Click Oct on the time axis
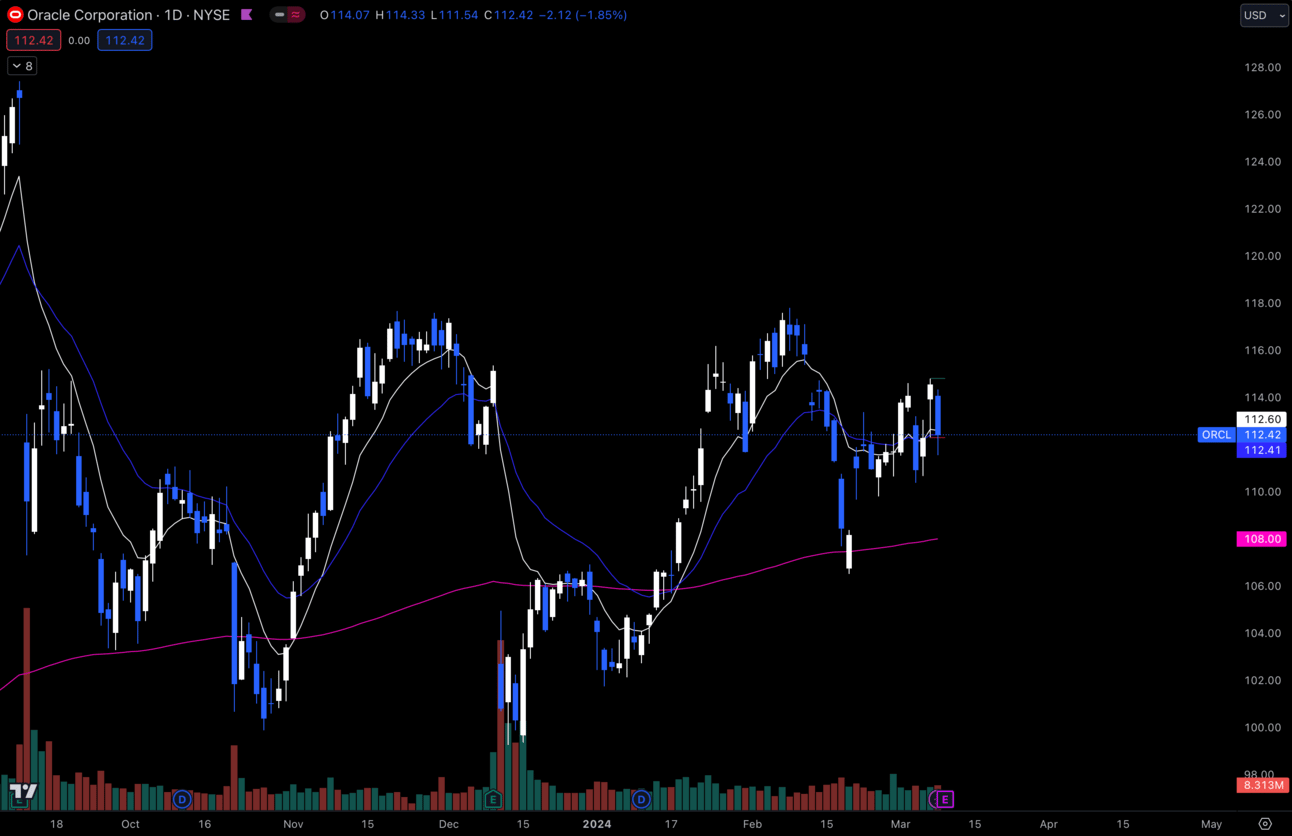This screenshot has width=1292, height=836. click(x=130, y=824)
